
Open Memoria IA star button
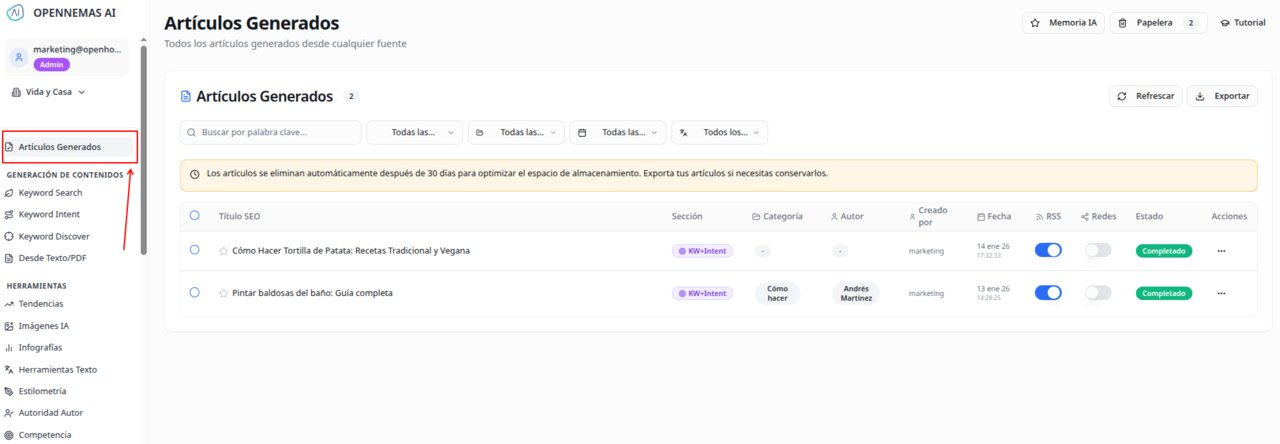(x=1063, y=23)
